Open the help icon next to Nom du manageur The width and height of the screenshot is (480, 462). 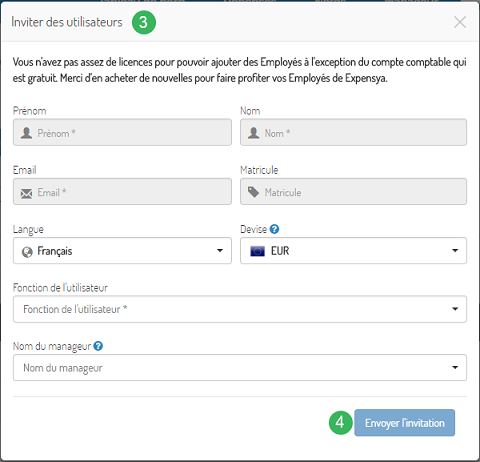point(98,346)
